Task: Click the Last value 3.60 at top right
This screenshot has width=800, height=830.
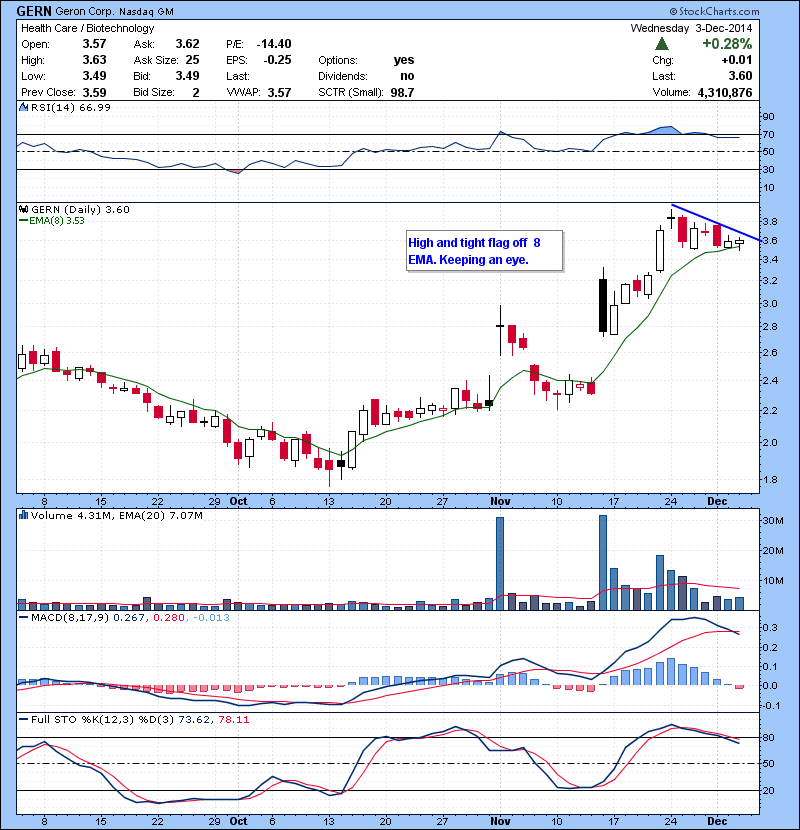Action: click(x=740, y=76)
